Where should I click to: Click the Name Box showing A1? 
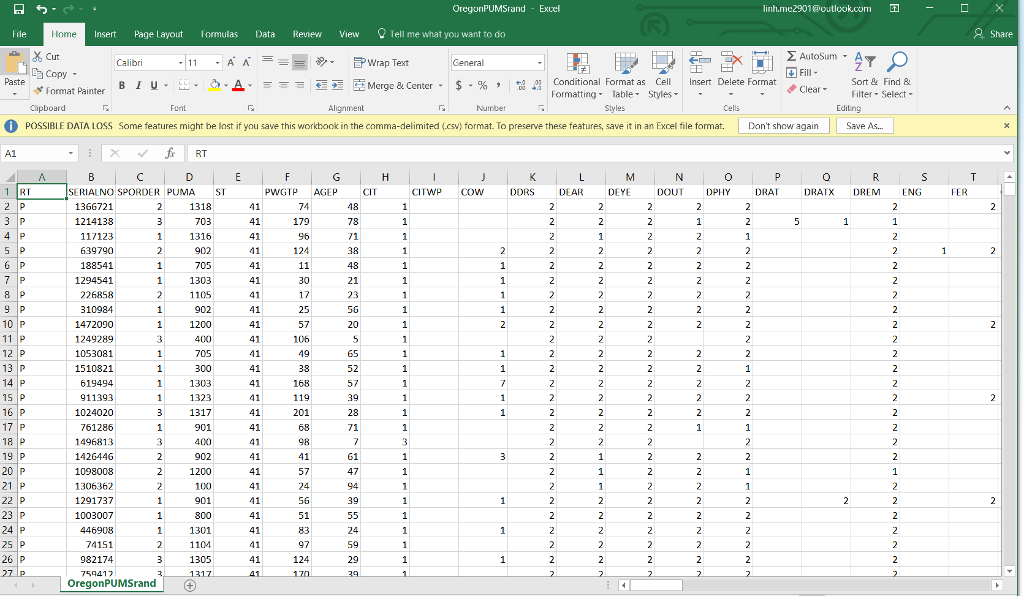35,154
